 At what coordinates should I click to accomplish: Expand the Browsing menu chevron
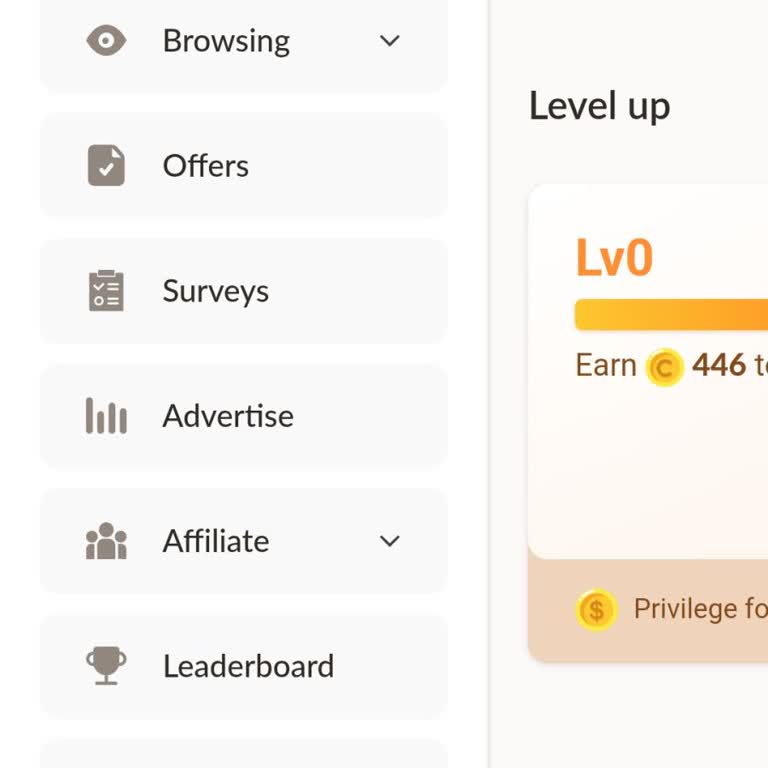pyautogui.click(x=390, y=41)
